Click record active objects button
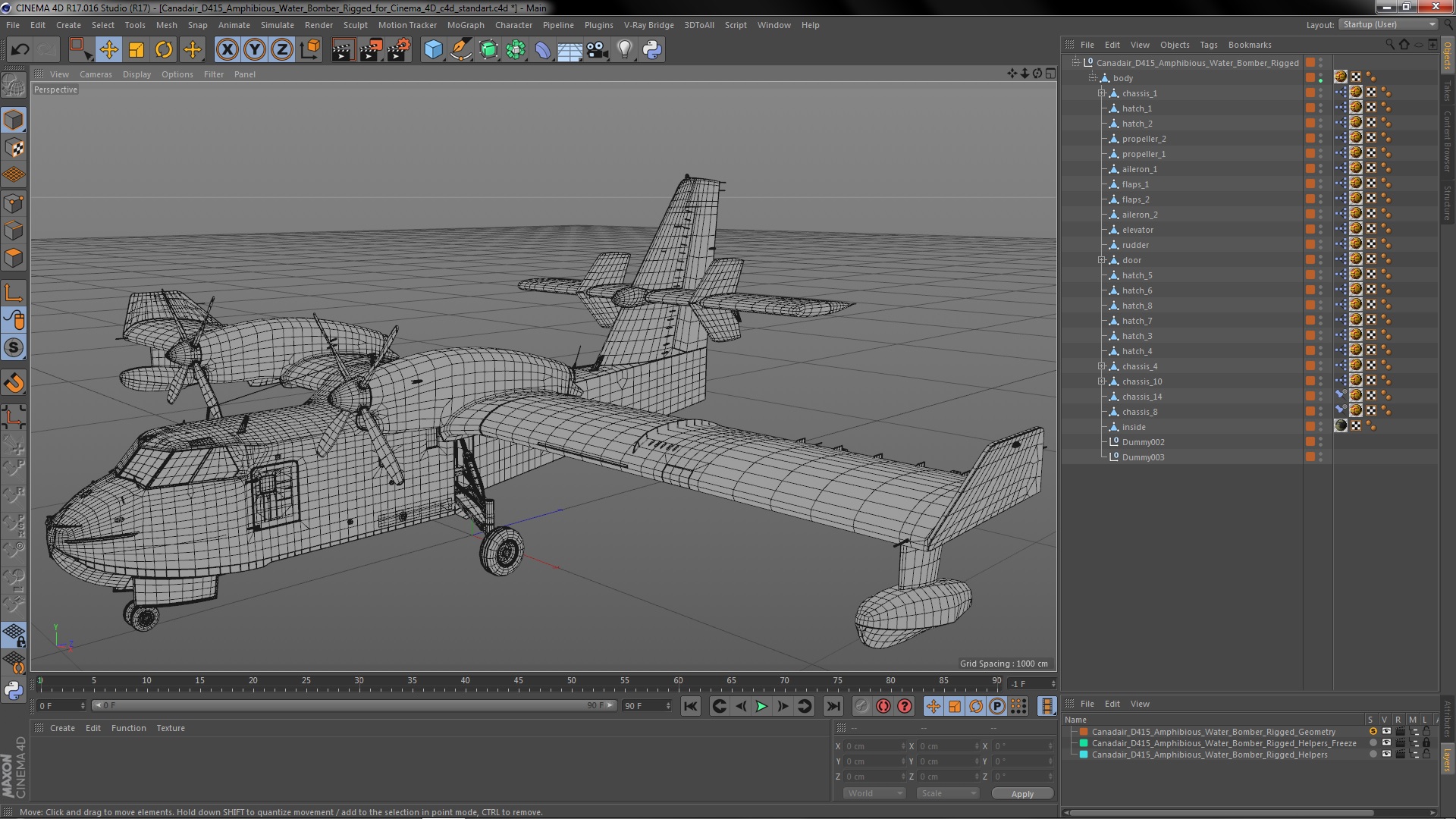The width and height of the screenshot is (1456, 819). pyautogui.click(x=862, y=706)
